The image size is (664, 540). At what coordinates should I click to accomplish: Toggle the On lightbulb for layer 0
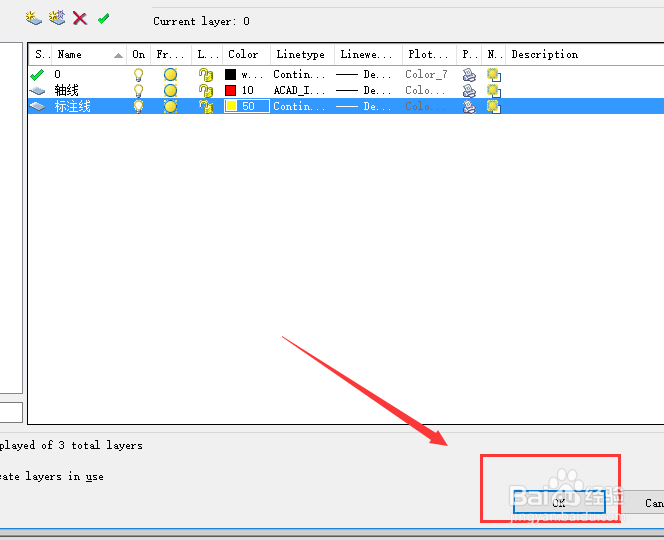(x=138, y=75)
